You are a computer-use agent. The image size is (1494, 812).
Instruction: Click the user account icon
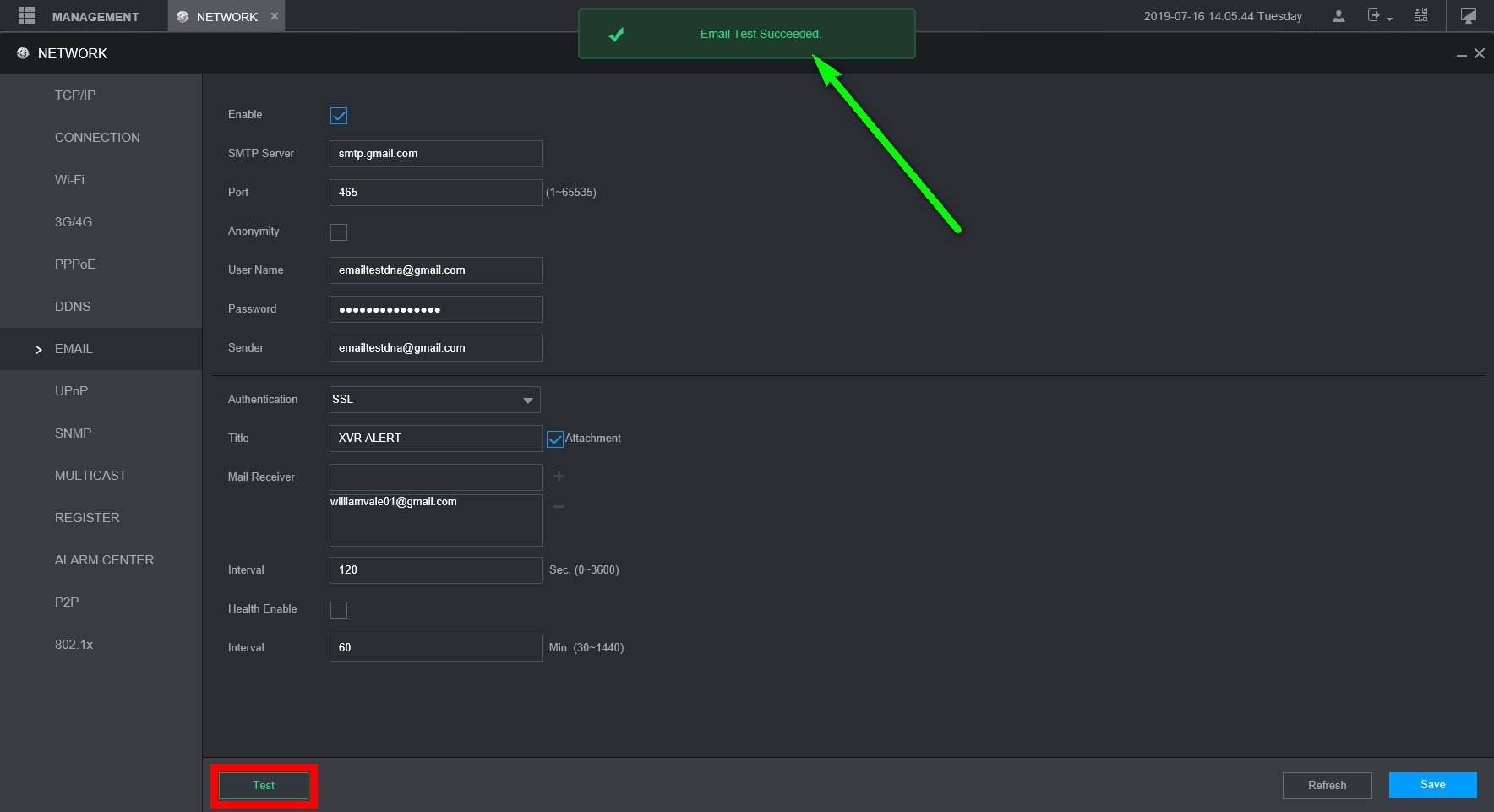pos(1339,16)
